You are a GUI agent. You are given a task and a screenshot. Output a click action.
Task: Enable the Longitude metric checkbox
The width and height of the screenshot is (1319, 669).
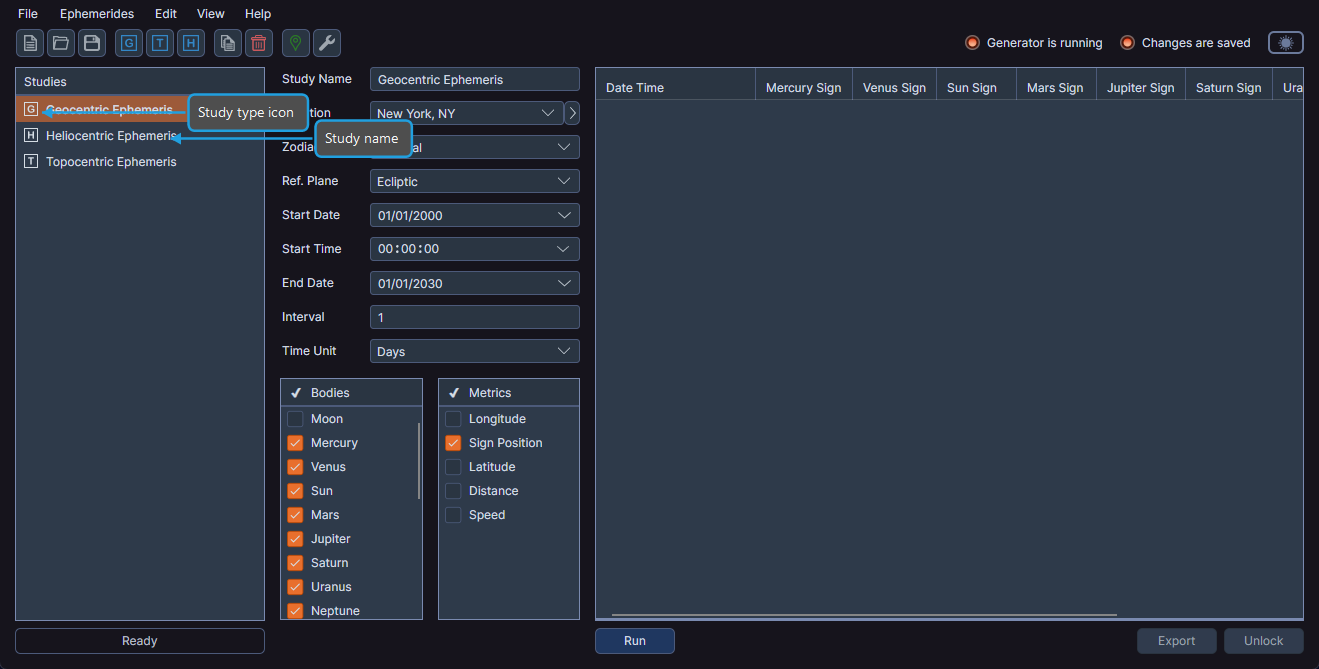click(x=453, y=419)
